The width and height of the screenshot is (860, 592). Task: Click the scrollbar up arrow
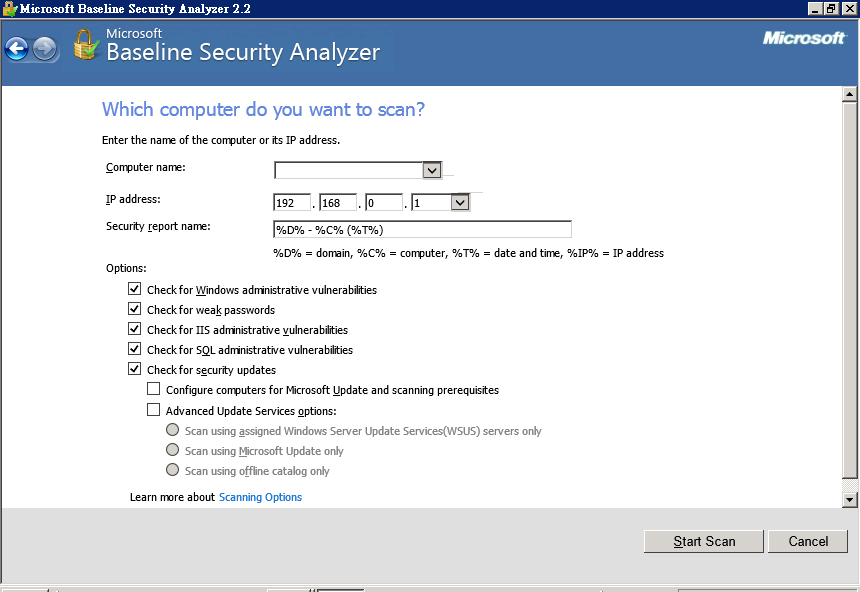[850, 95]
